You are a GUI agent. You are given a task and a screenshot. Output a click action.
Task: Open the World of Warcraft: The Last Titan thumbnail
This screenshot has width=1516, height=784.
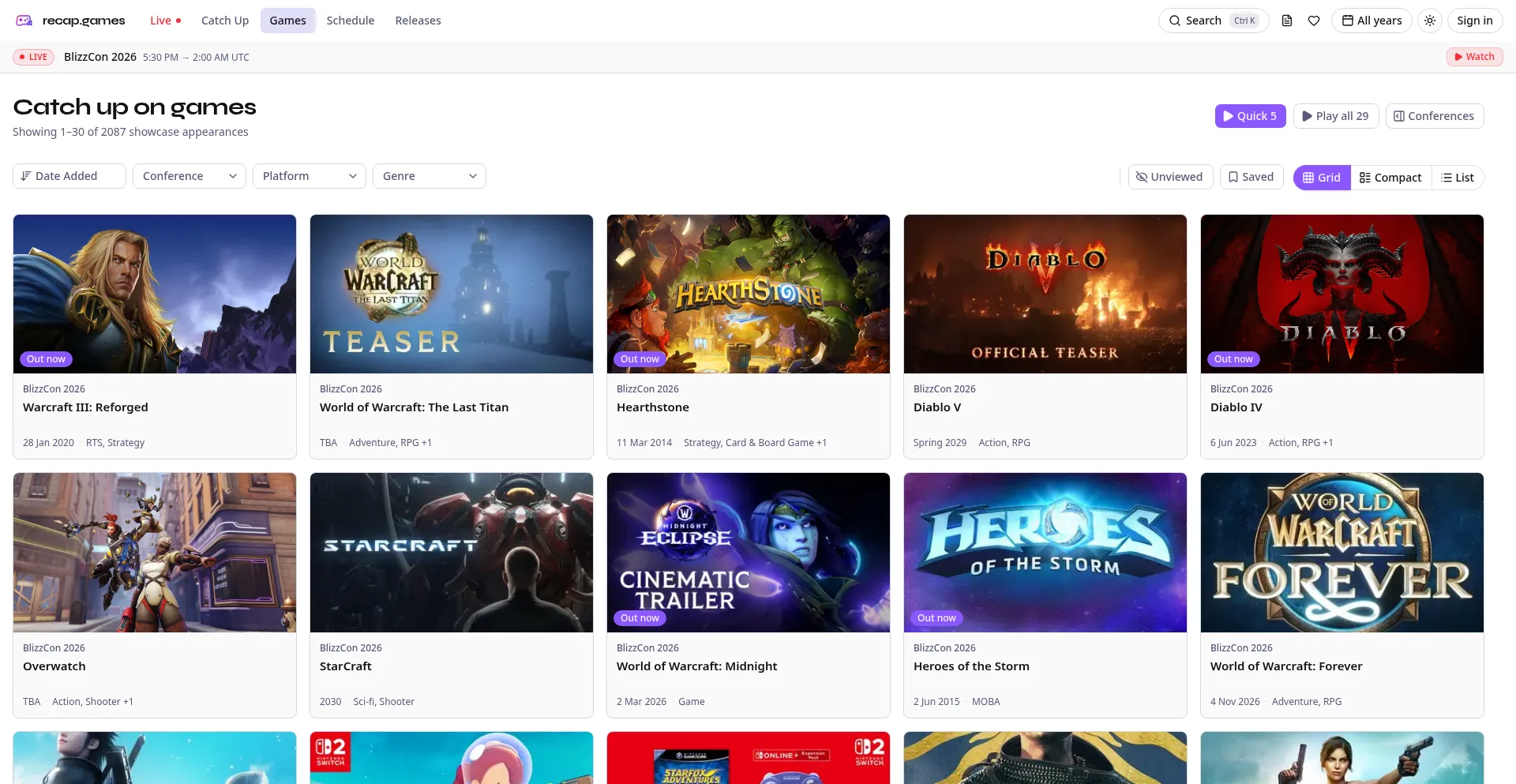452,294
